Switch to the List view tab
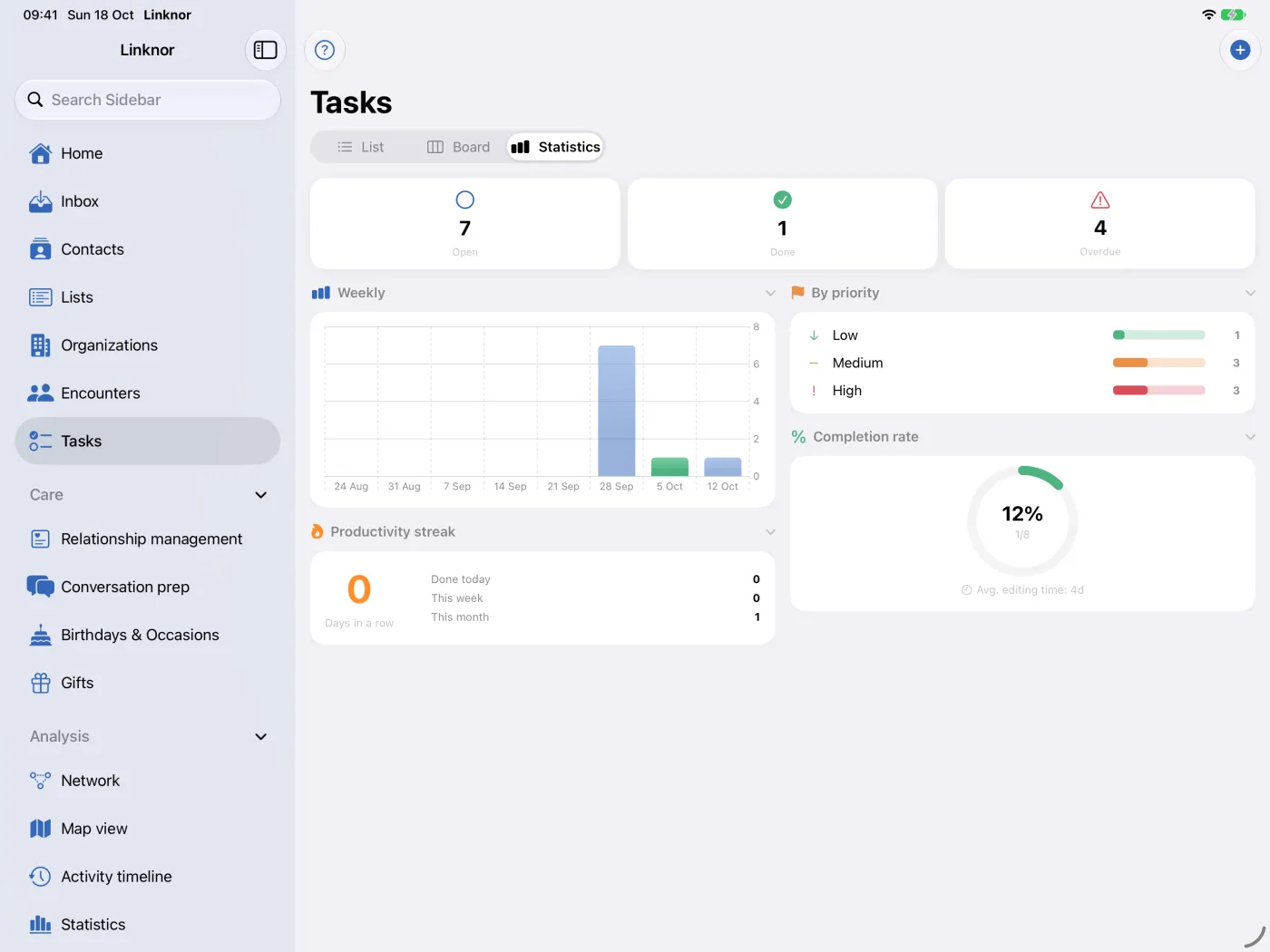This screenshot has width=1270, height=952. coord(361,147)
